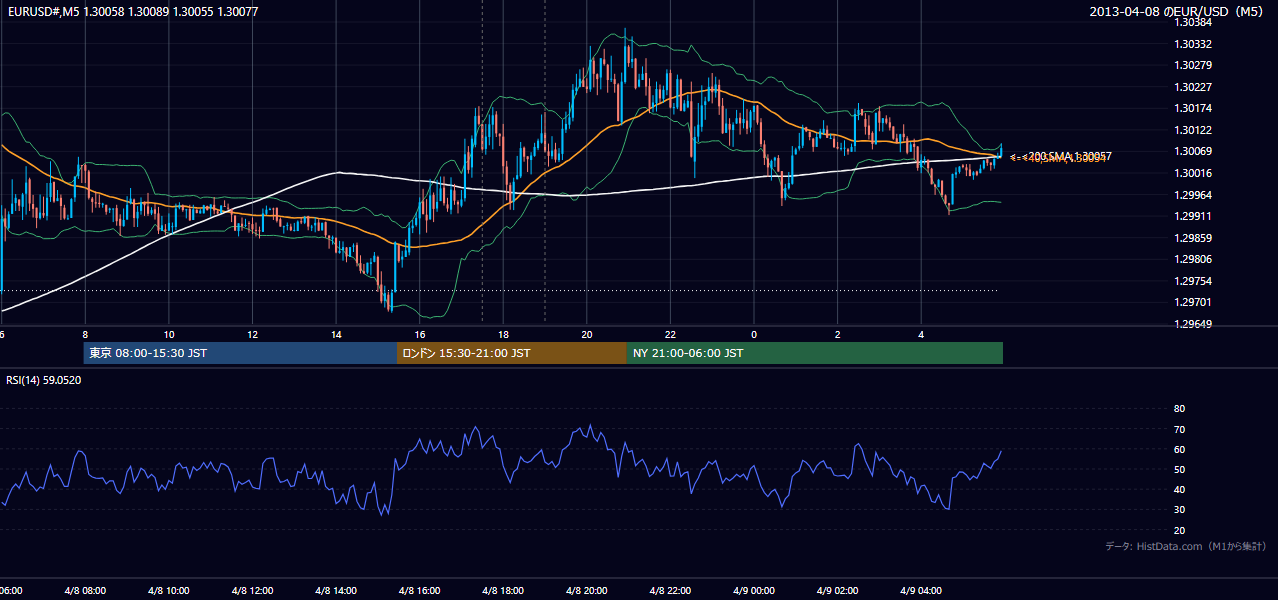
Task: Click RSI scale value 70
Action: pos(1179,429)
